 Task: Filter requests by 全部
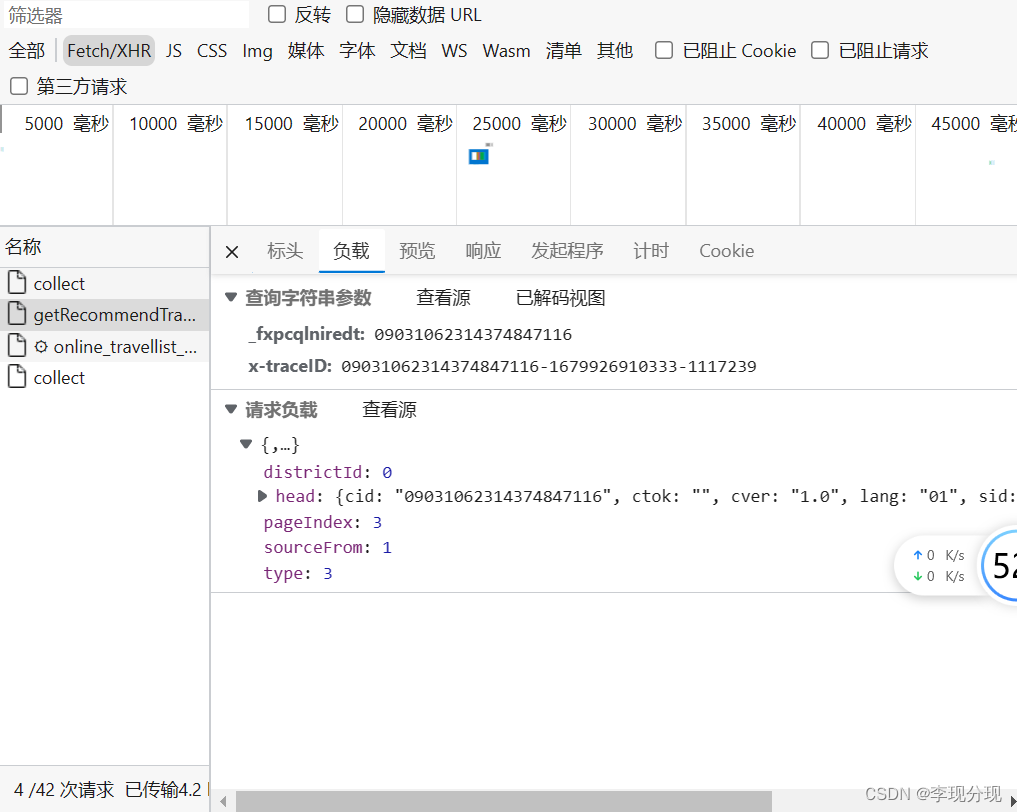[x=27, y=51]
